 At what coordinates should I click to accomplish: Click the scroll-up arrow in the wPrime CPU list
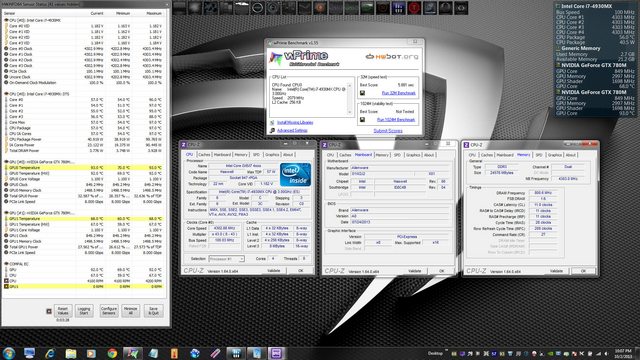(x=349, y=85)
